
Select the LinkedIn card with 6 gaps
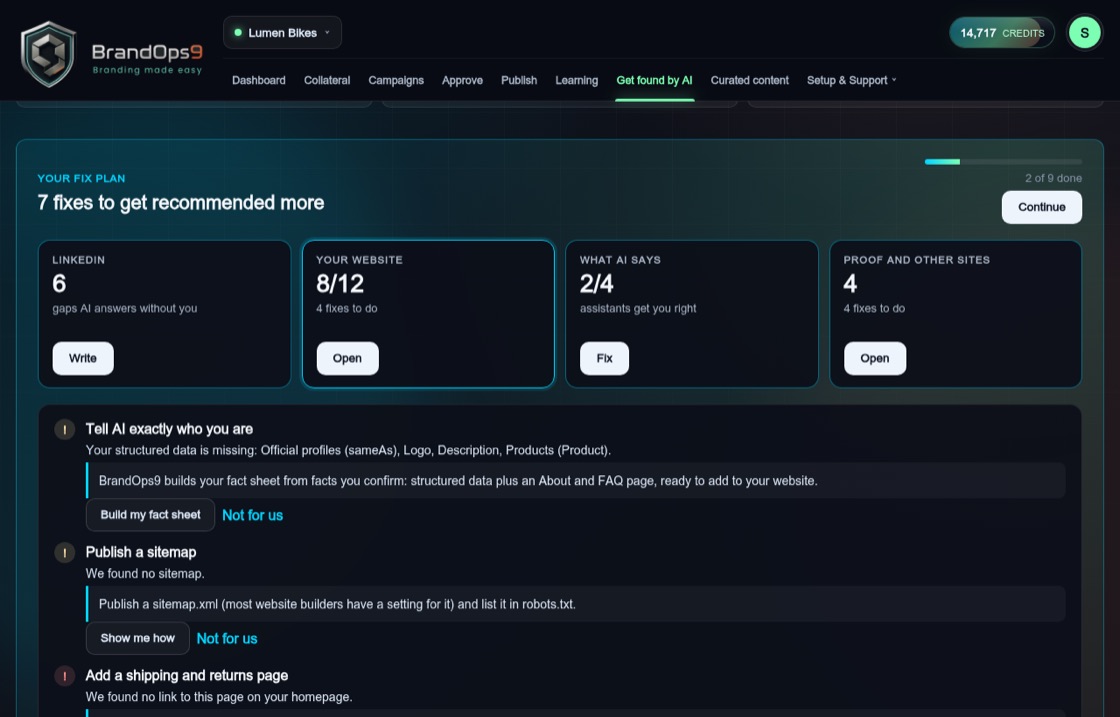pos(164,314)
